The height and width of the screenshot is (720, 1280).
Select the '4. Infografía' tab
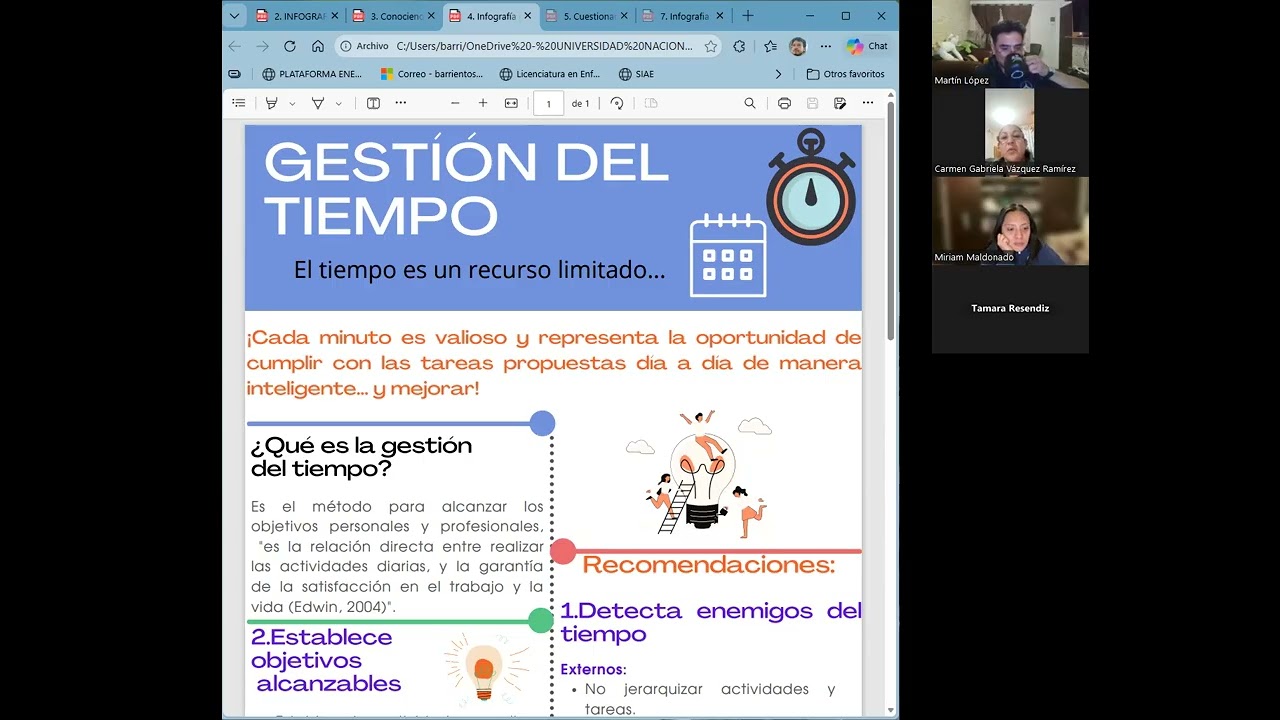(x=483, y=16)
